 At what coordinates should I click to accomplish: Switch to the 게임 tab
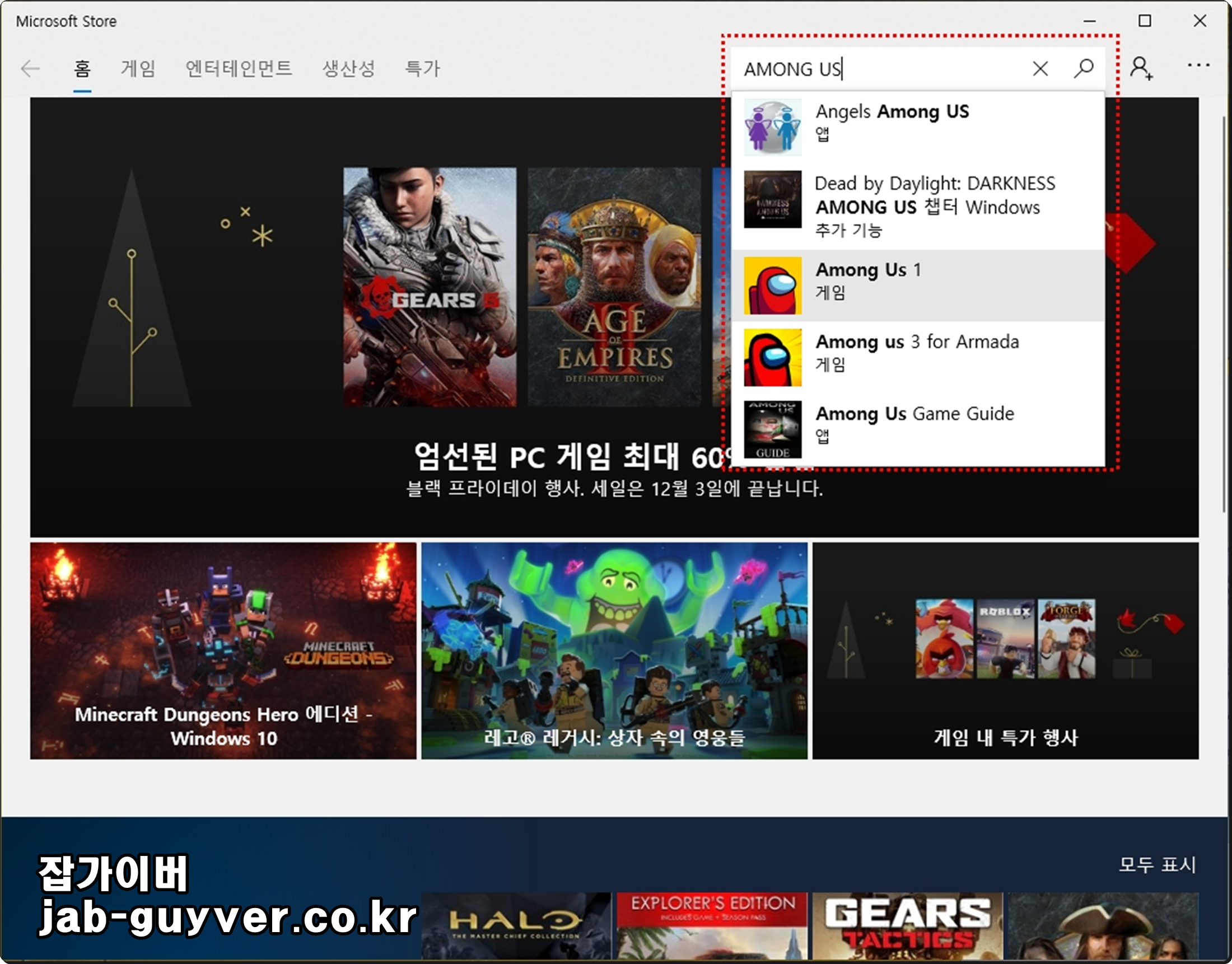coord(138,69)
